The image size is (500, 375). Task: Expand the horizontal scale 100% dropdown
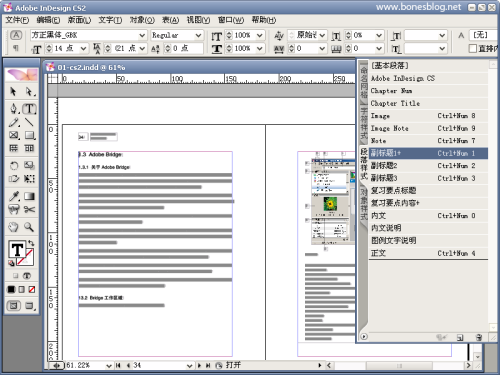pos(260,49)
